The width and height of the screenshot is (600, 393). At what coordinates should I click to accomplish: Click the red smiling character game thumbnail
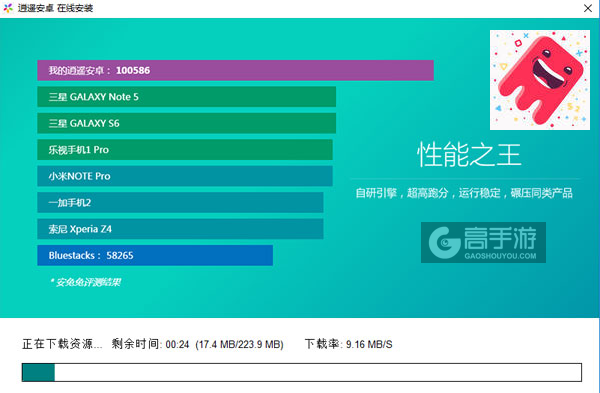[540, 80]
